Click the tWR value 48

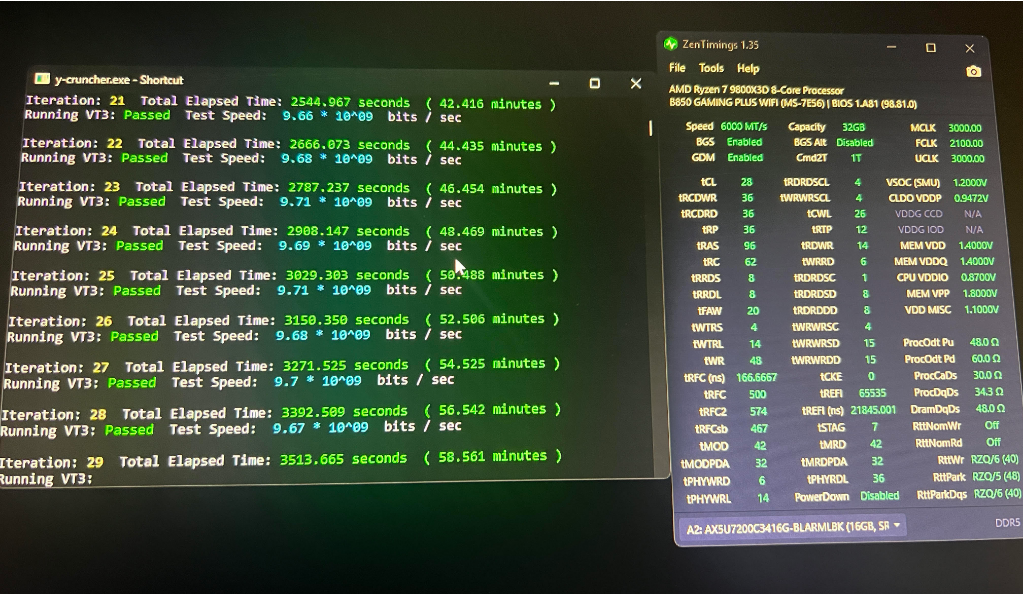tap(756, 361)
